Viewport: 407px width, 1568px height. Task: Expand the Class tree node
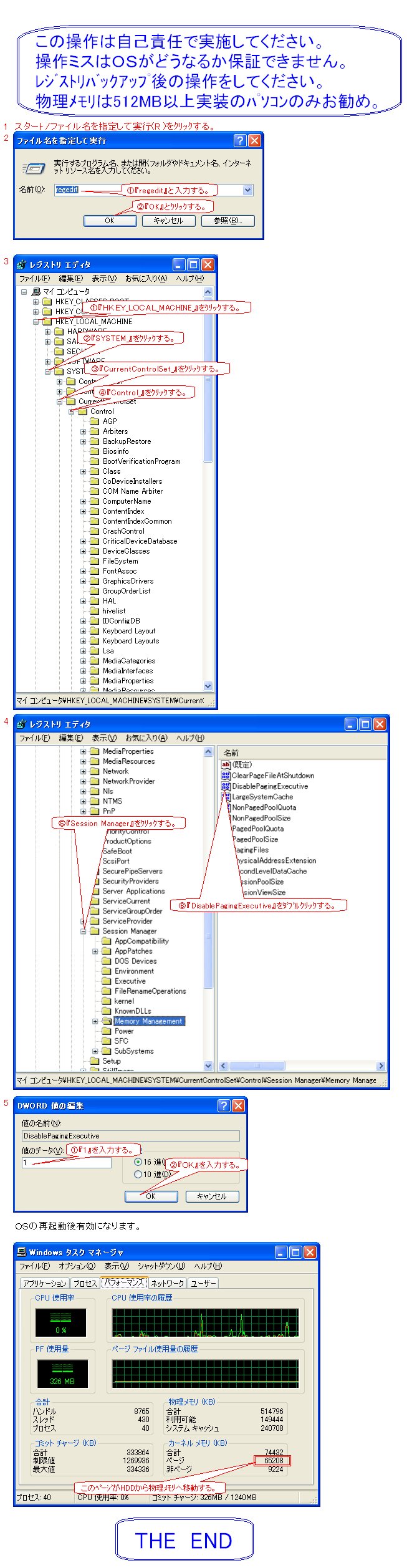[x=84, y=471]
